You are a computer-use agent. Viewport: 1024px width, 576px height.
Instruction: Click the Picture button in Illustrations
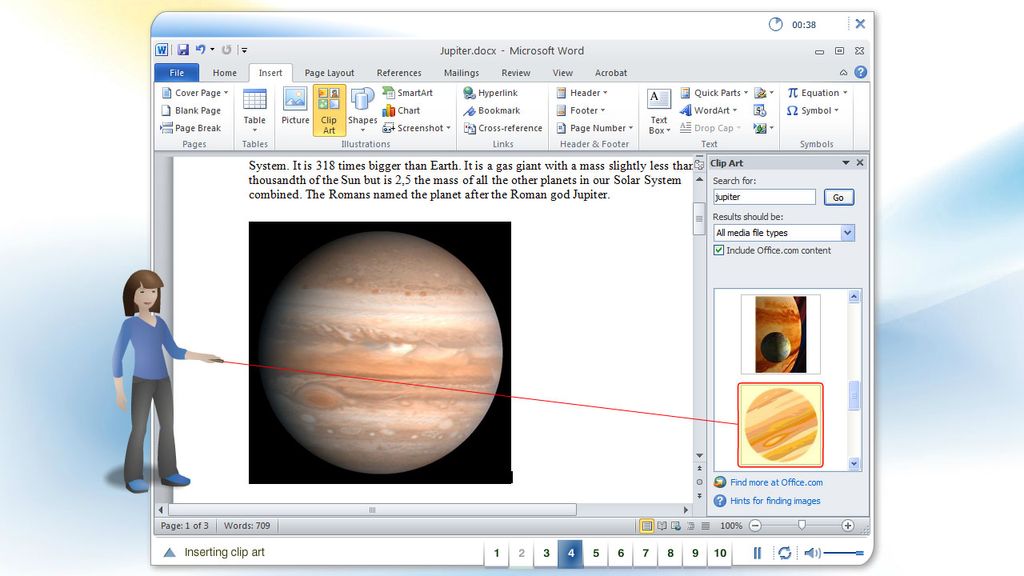[295, 106]
